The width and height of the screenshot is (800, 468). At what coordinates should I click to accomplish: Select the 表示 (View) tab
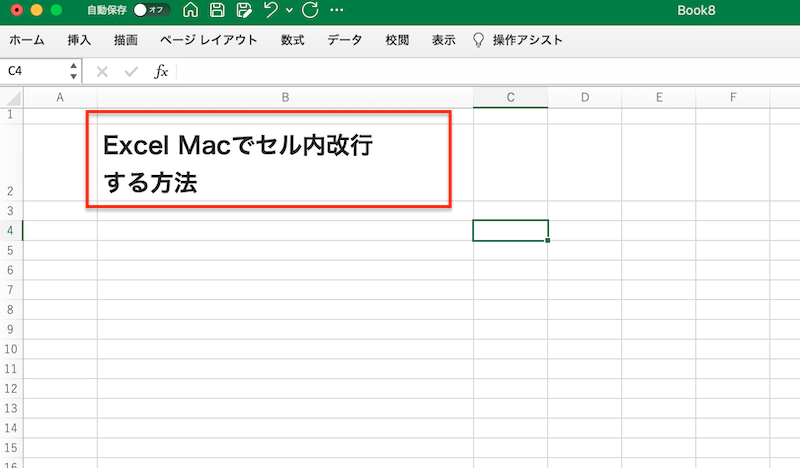pyautogui.click(x=443, y=40)
